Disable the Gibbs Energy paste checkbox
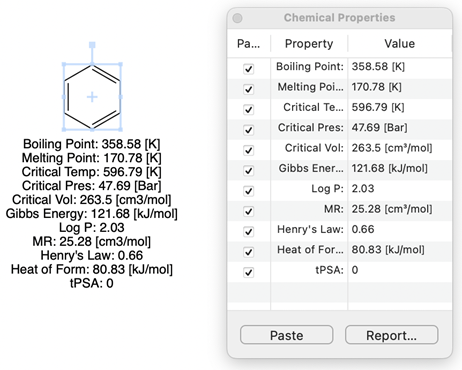 pos(248,171)
